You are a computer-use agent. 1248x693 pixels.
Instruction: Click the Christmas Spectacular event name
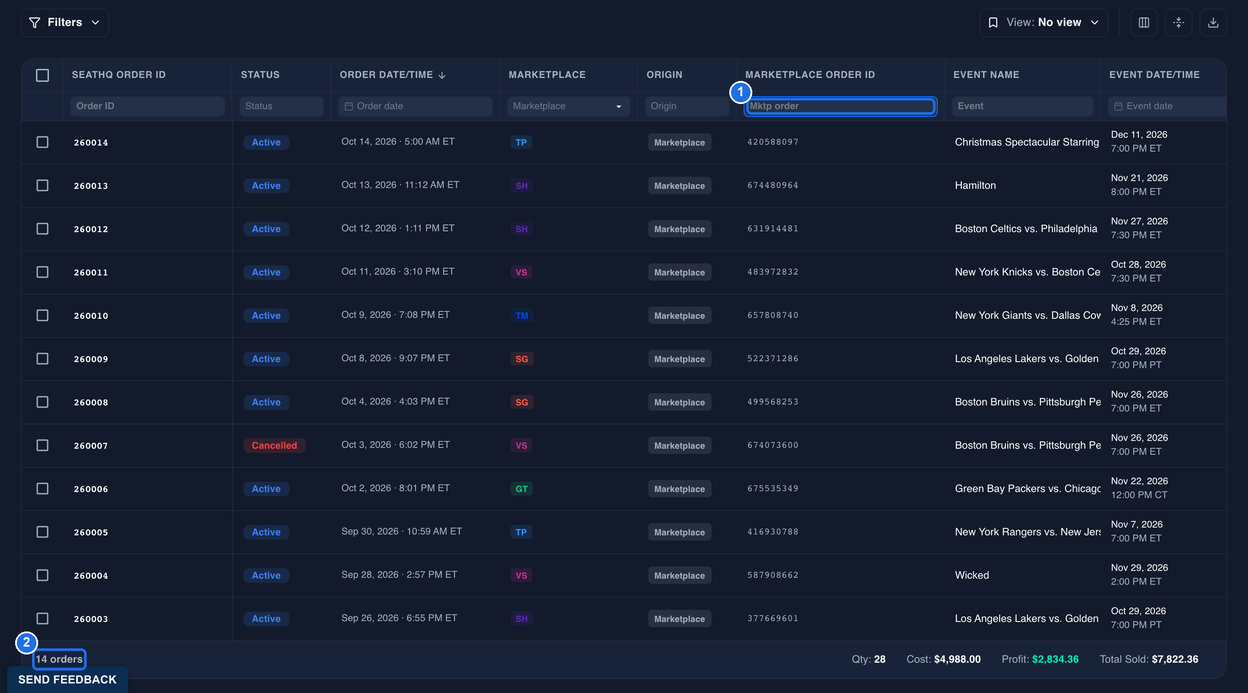point(1027,142)
